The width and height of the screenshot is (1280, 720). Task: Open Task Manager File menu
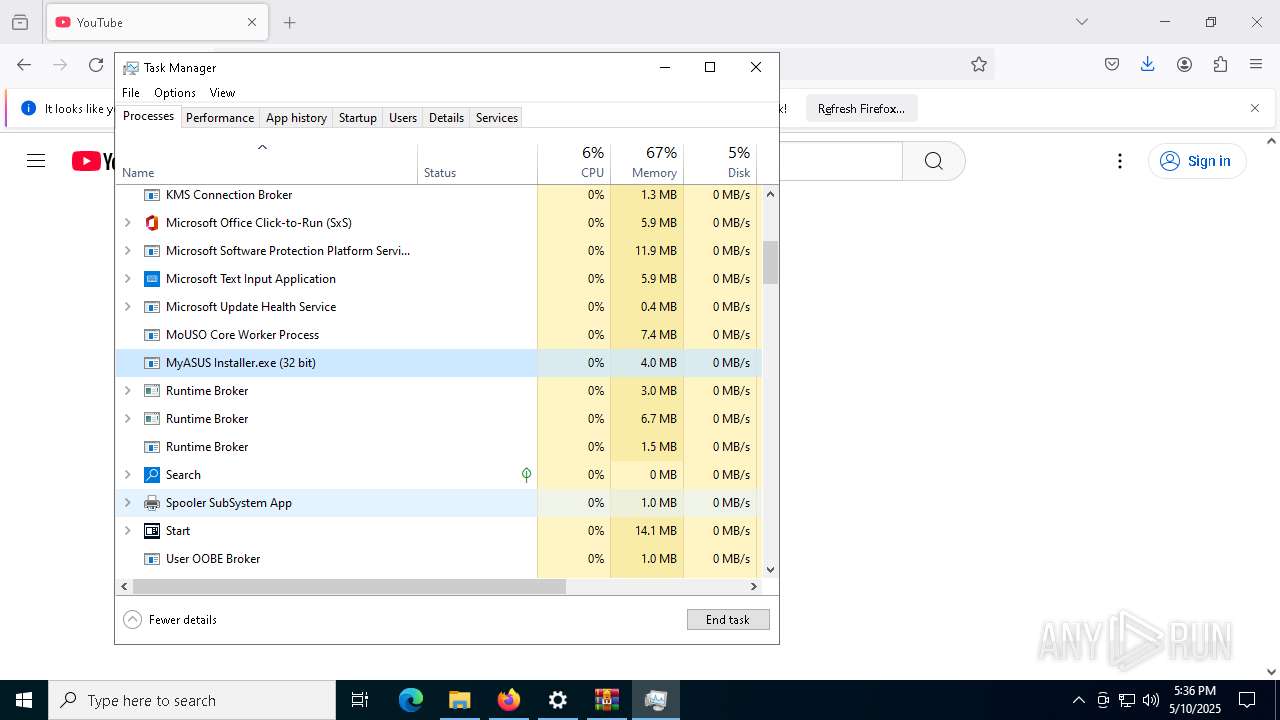click(131, 93)
